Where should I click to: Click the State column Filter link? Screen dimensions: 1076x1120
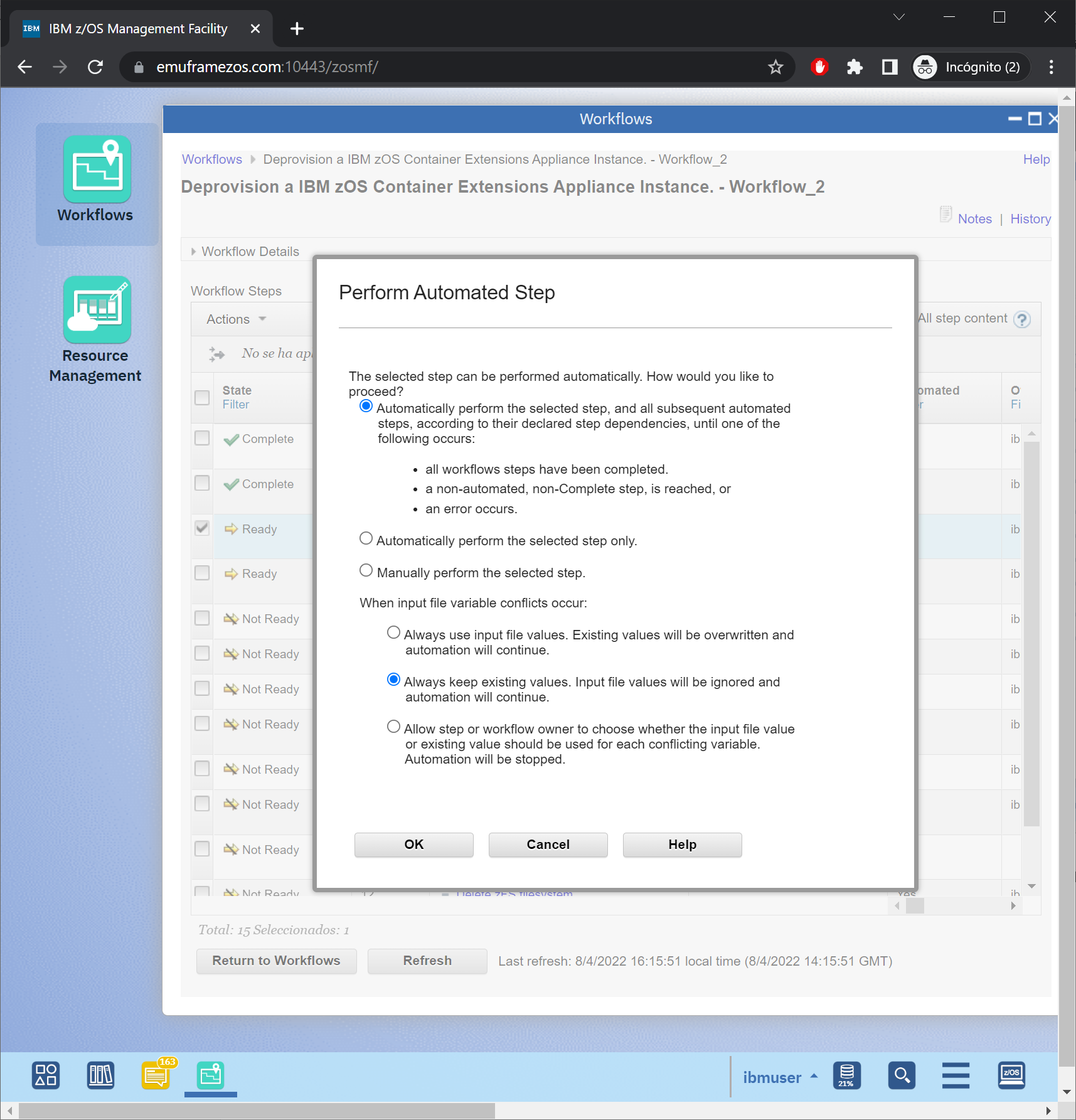pyautogui.click(x=236, y=405)
